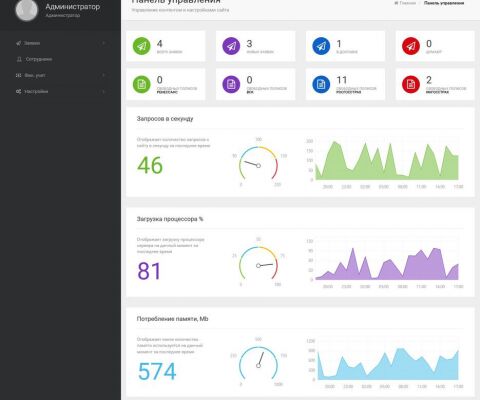Click the Запросов в секунду heading
The image size is (480, 400).
pyautogui.click(x=165, y=119)
